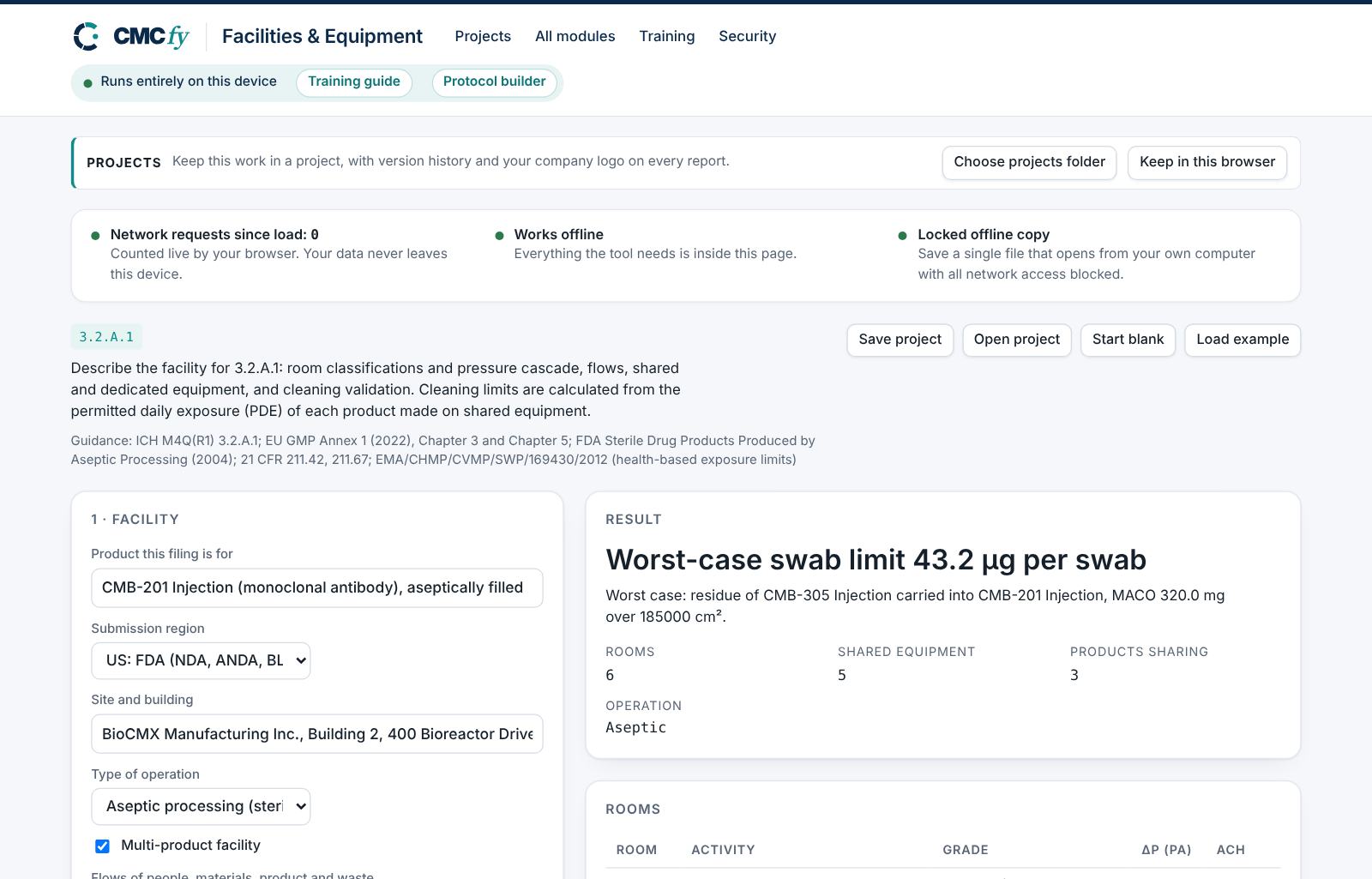Click the Save project button

coord(900,340)
